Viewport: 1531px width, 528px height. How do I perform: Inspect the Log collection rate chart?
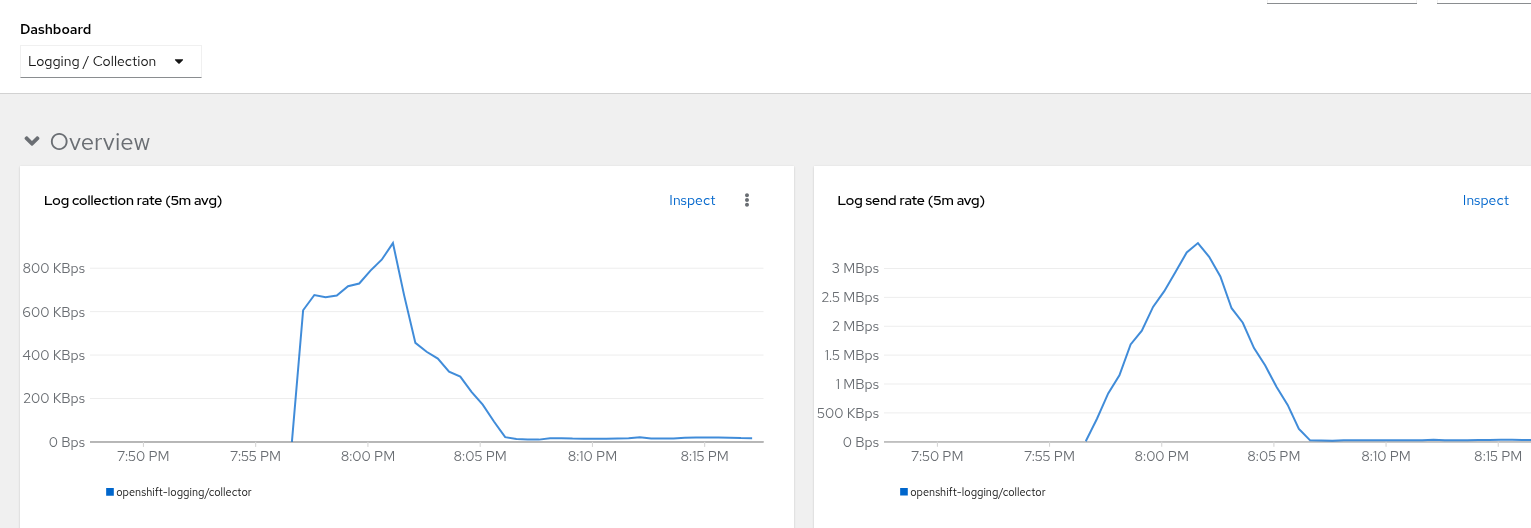coord(692,200)
